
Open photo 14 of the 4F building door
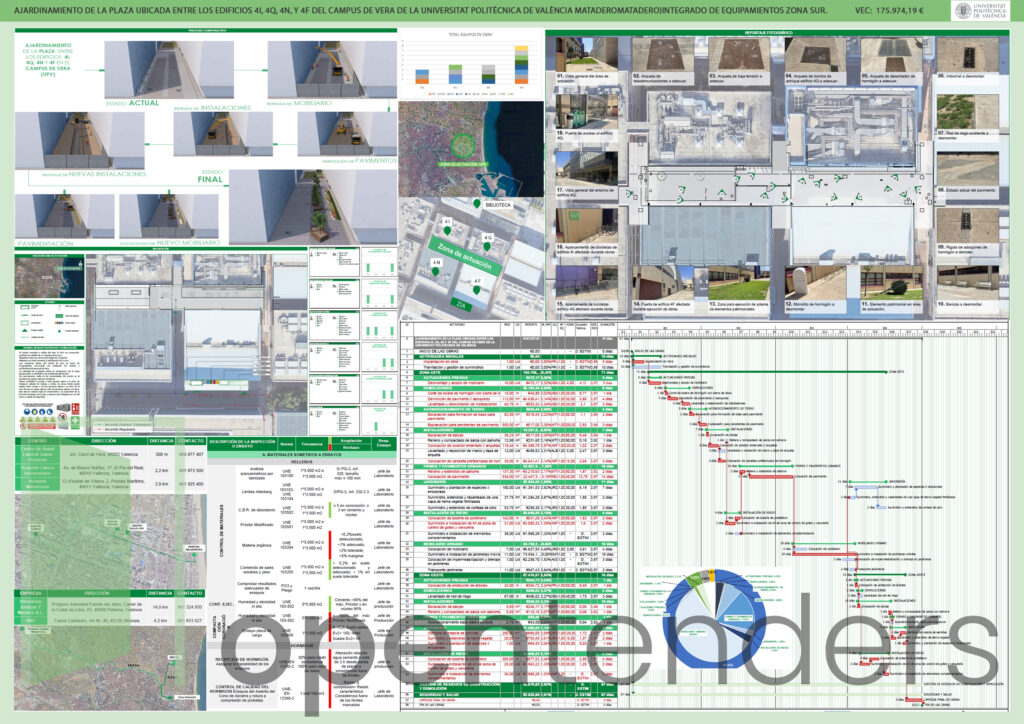[x=662, y=283]
